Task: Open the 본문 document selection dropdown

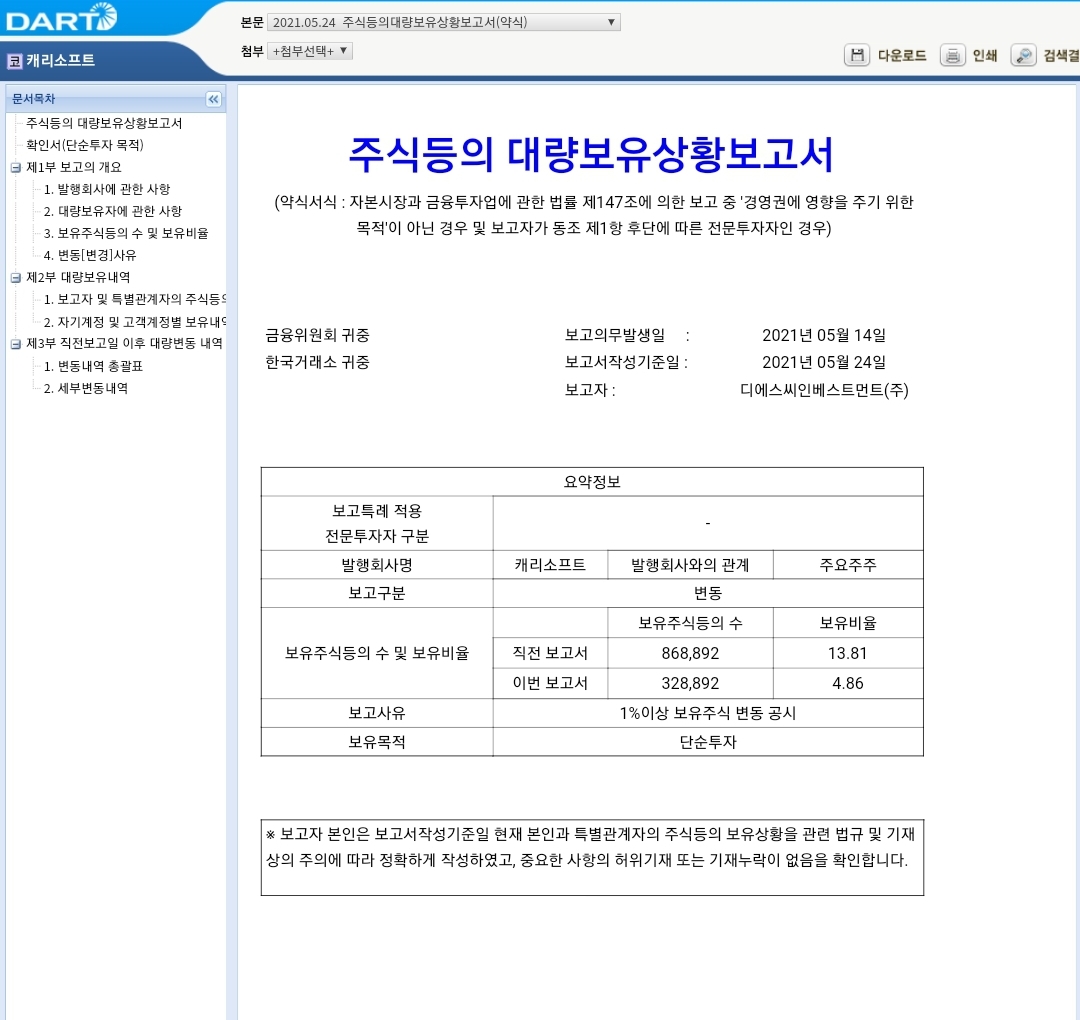Action: [444, 22]
